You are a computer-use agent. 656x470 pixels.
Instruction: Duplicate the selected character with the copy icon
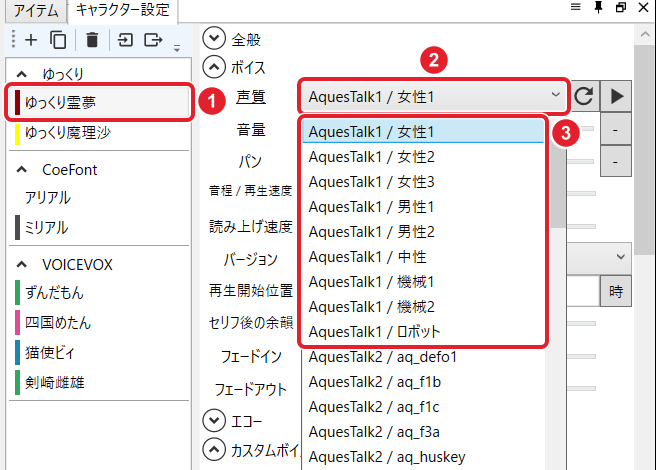pos(58,40)
